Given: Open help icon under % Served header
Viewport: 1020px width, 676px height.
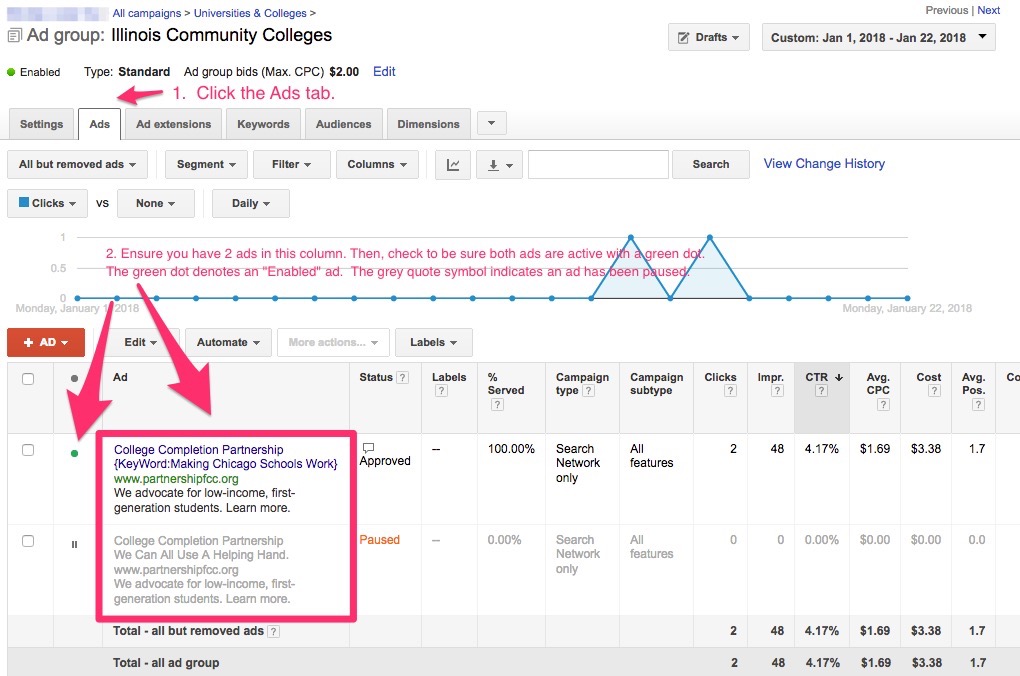Looking at the screenshot, I should [497, 405].
